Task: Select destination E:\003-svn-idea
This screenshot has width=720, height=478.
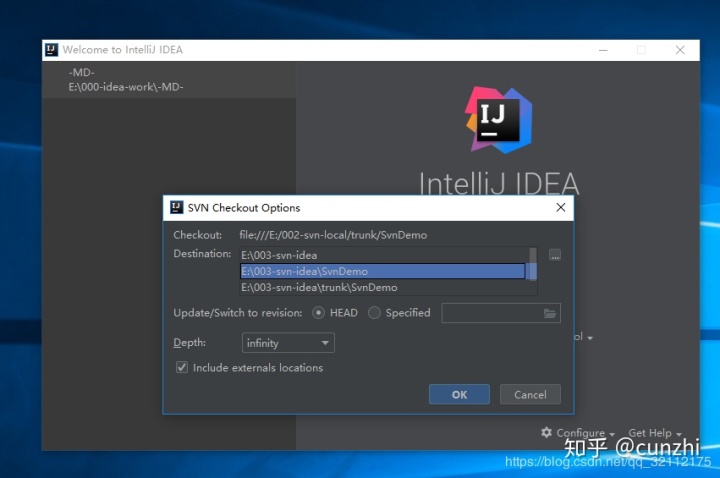Action: click(382, 255)
